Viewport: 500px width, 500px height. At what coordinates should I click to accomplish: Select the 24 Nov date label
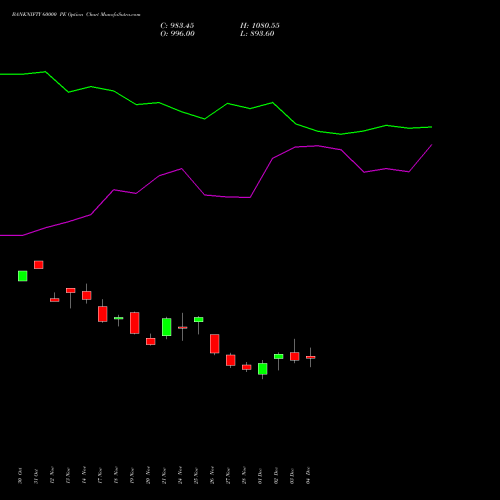coord(180,475)
